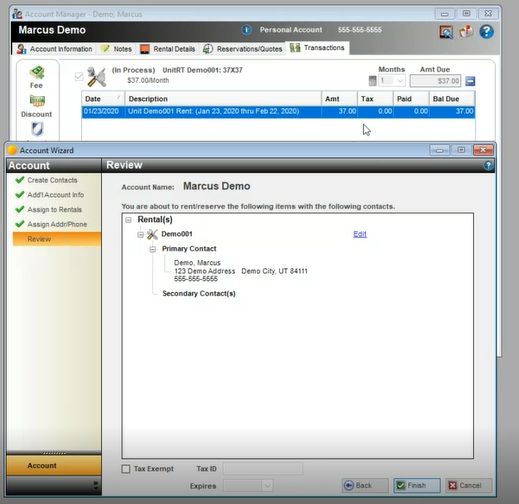Click the blue minus icon next to Amt Due

coord(470,81)
